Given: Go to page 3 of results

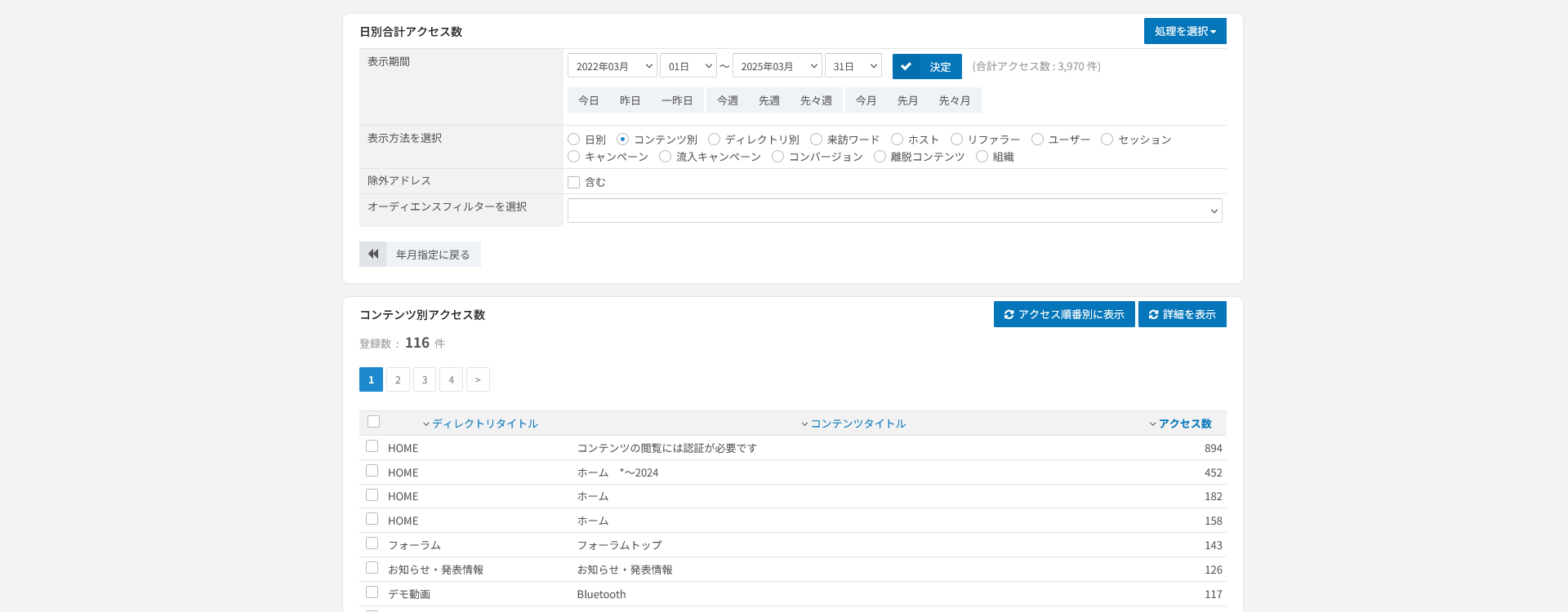Looking at the screenshot, I should (x=425, y=379).
